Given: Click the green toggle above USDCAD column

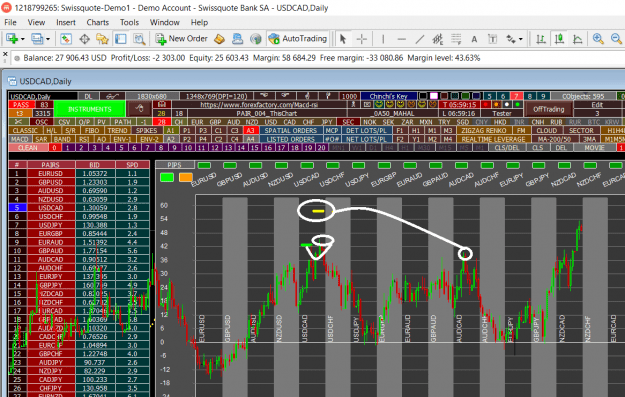Looking at the screenshot, I should pyautogui.click(x=307, y=165).
